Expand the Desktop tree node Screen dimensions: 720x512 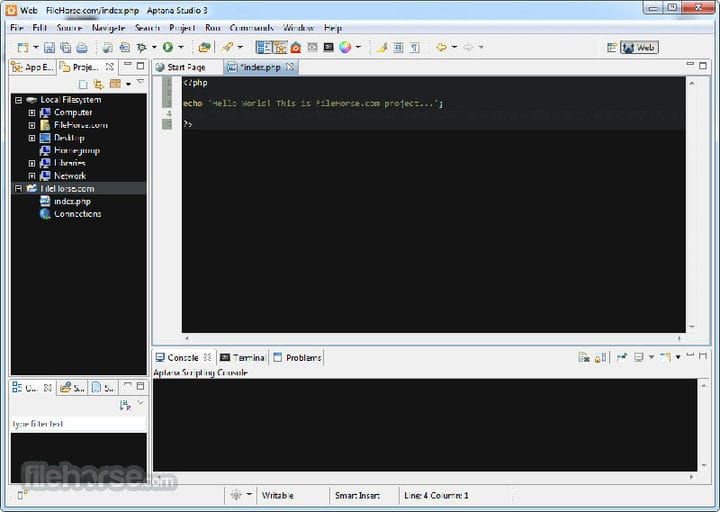tap(32, 138)
